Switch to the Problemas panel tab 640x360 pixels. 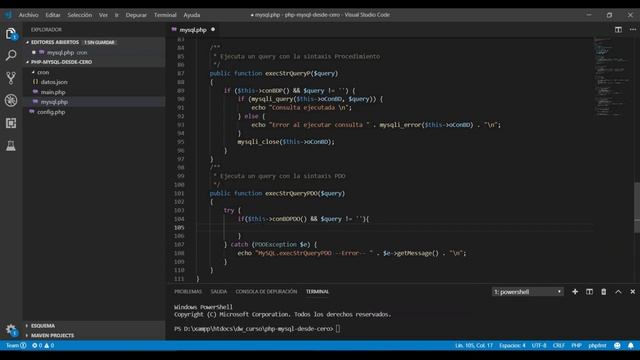tap(188, 291)
